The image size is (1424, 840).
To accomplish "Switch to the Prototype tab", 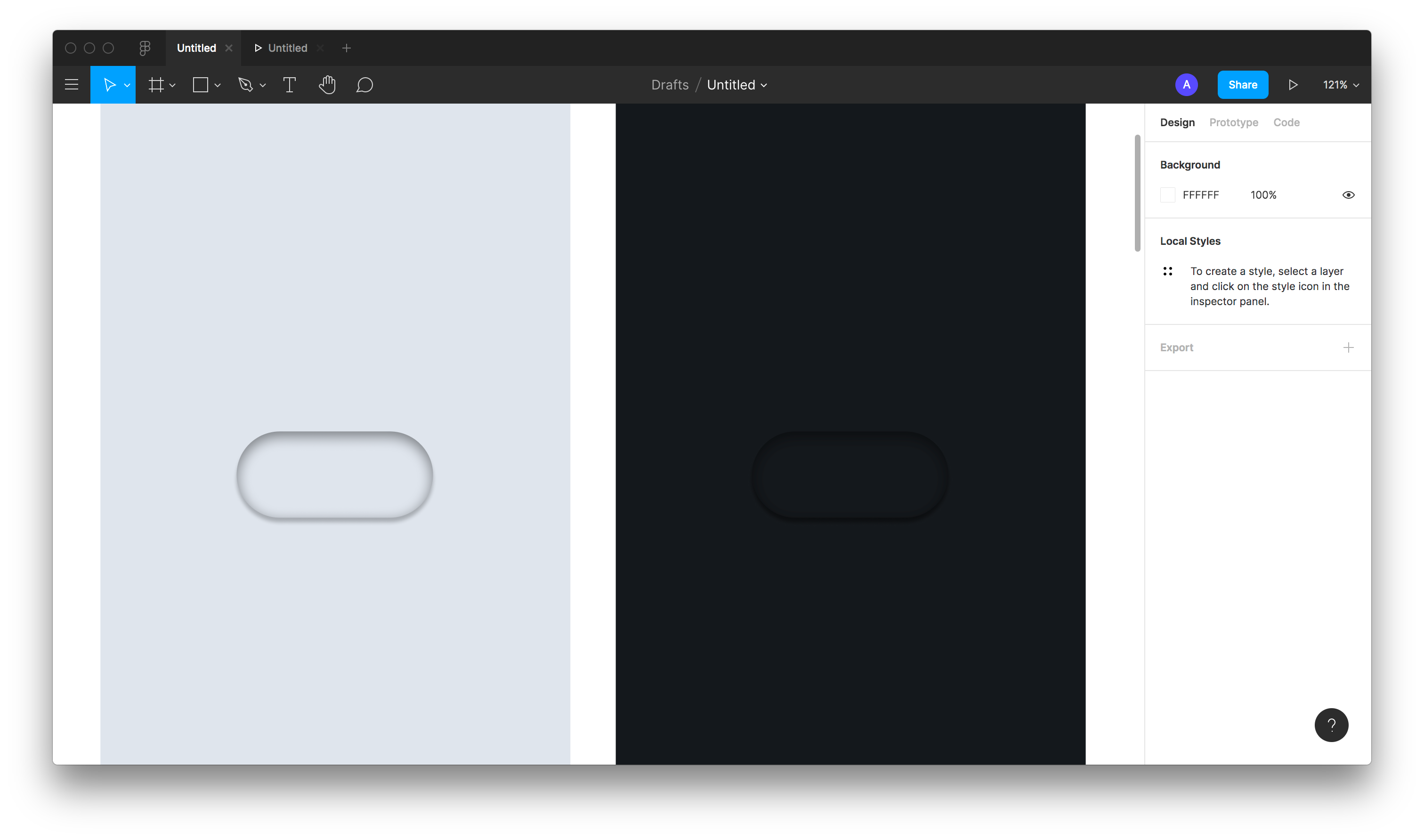I will point(1233,122).
